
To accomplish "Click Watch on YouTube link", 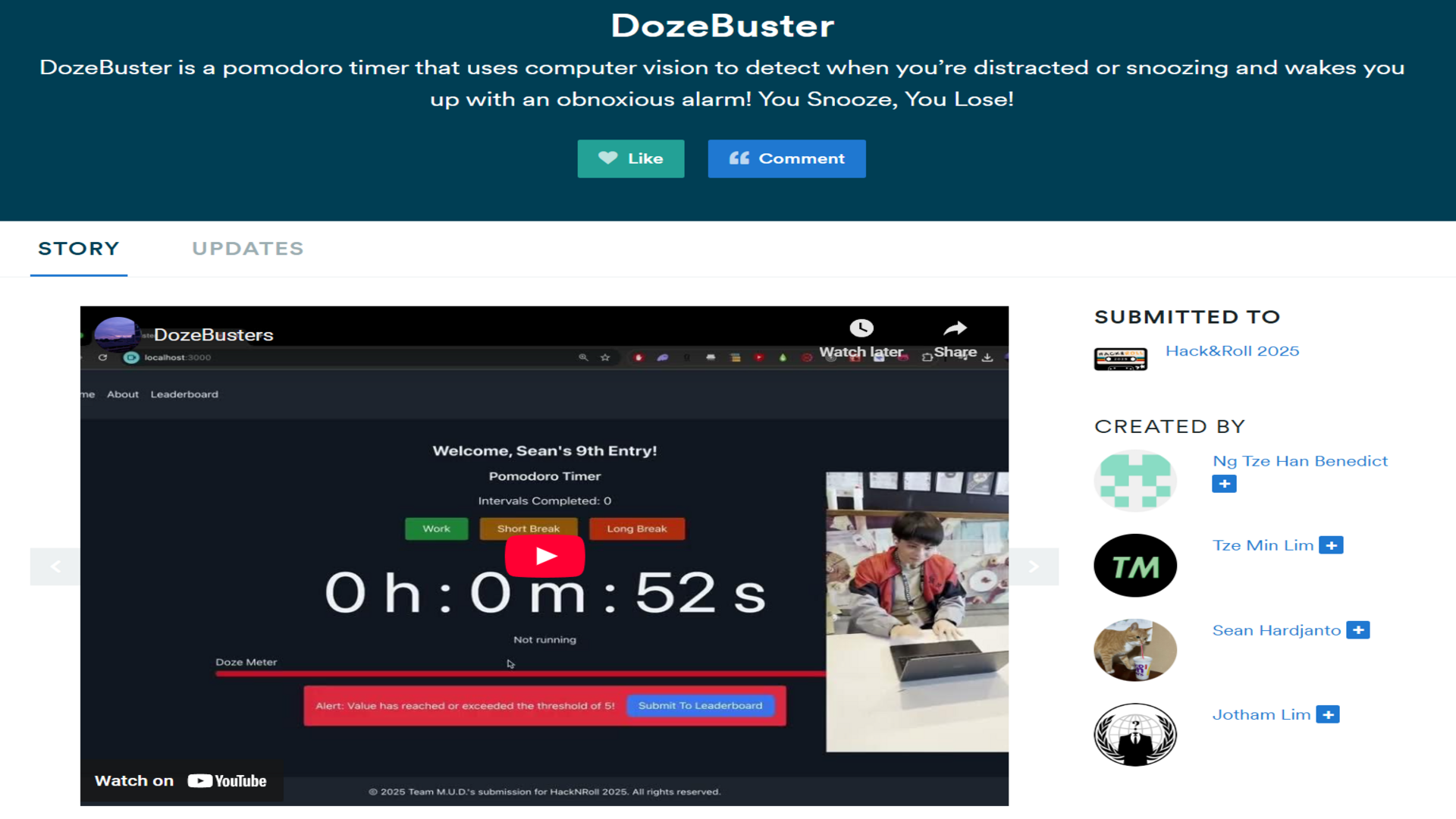I will 181,781.
